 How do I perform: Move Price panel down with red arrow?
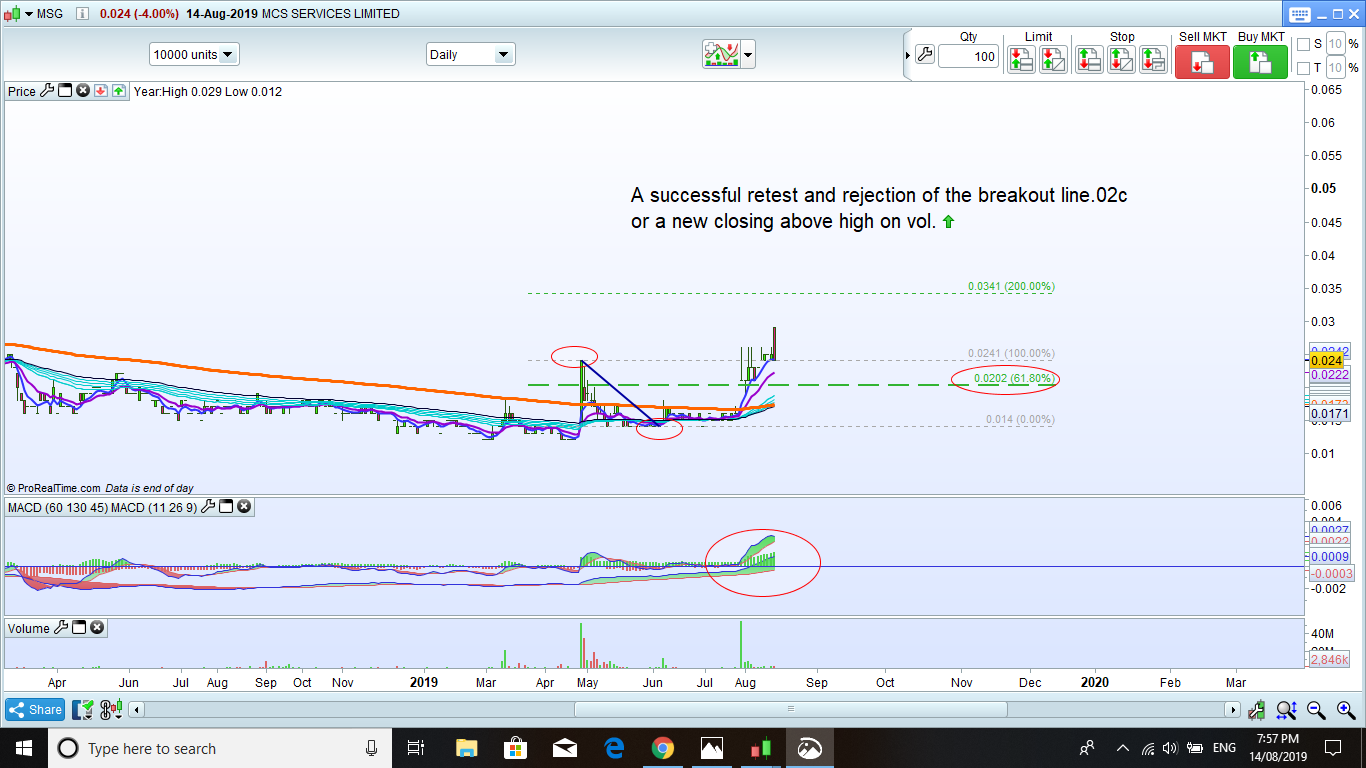(101, 91)
